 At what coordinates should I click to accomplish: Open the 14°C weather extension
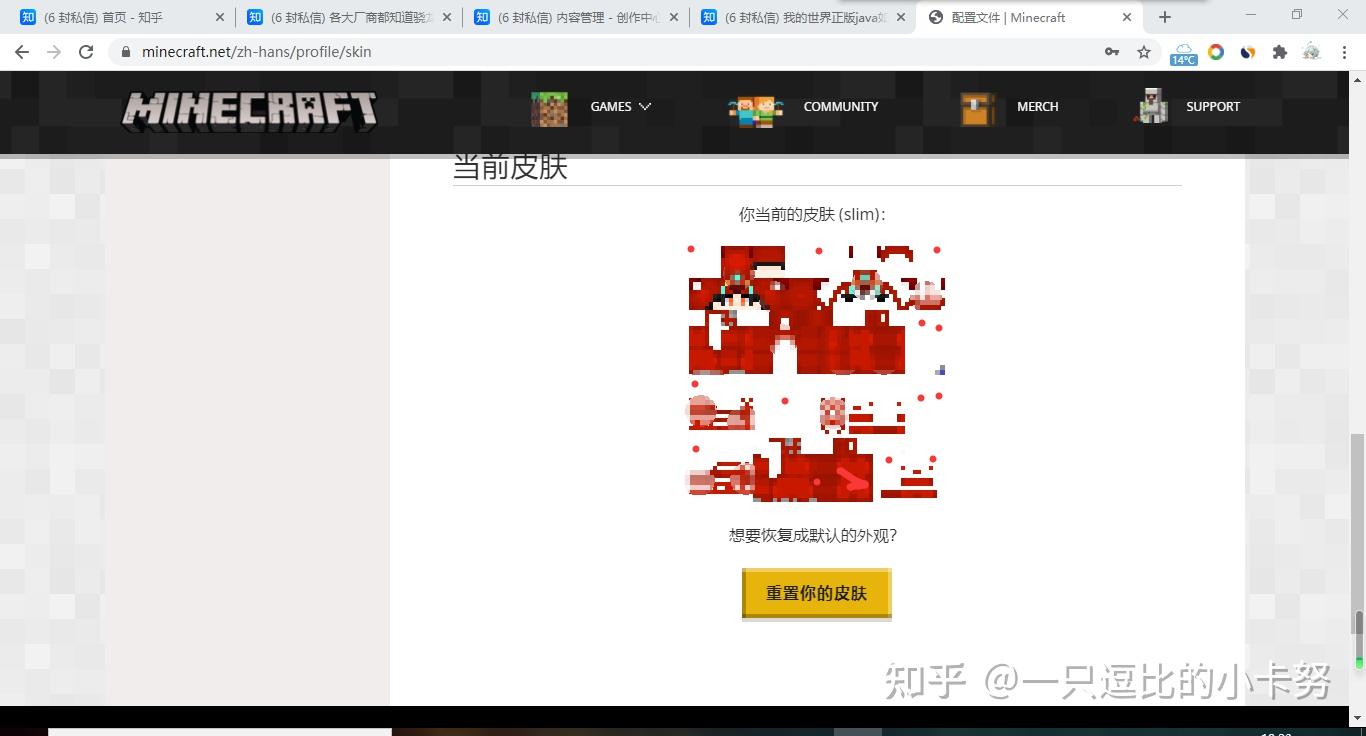(x=1183, y=54)
